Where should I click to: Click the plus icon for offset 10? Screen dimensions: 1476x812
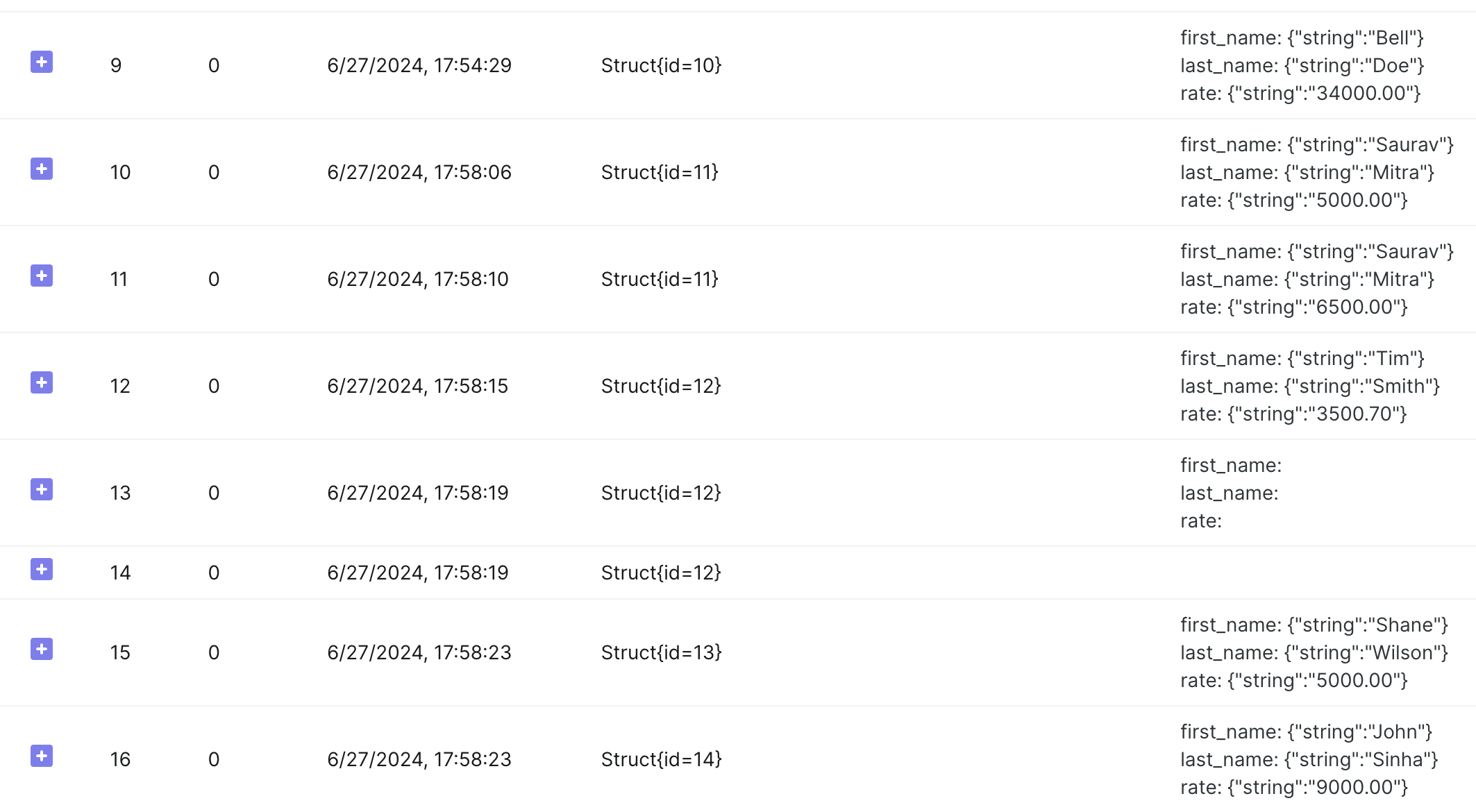pos(42,169)
